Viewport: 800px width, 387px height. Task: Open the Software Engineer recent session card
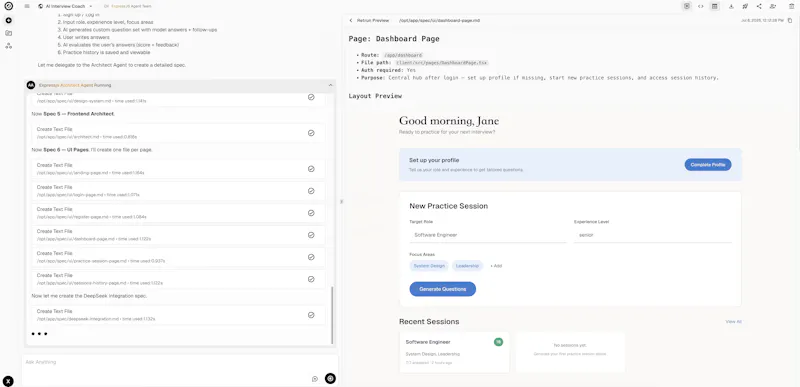coord(454,352)
